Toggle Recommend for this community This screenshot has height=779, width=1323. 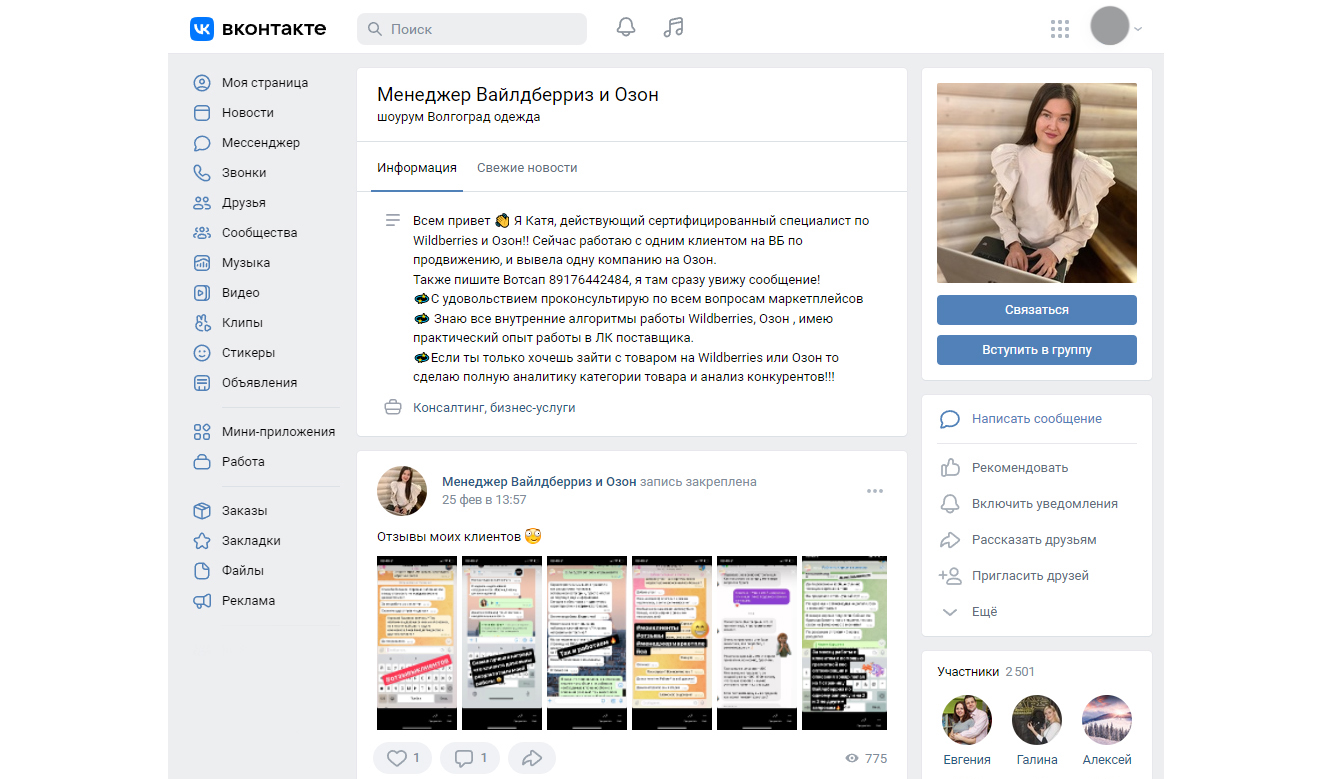[x=1019, y=468]
